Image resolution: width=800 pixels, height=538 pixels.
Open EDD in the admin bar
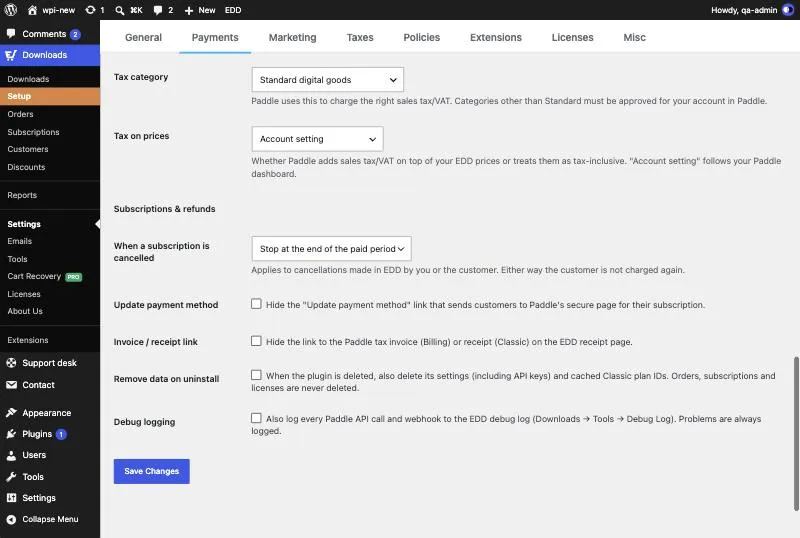[233, 10]
